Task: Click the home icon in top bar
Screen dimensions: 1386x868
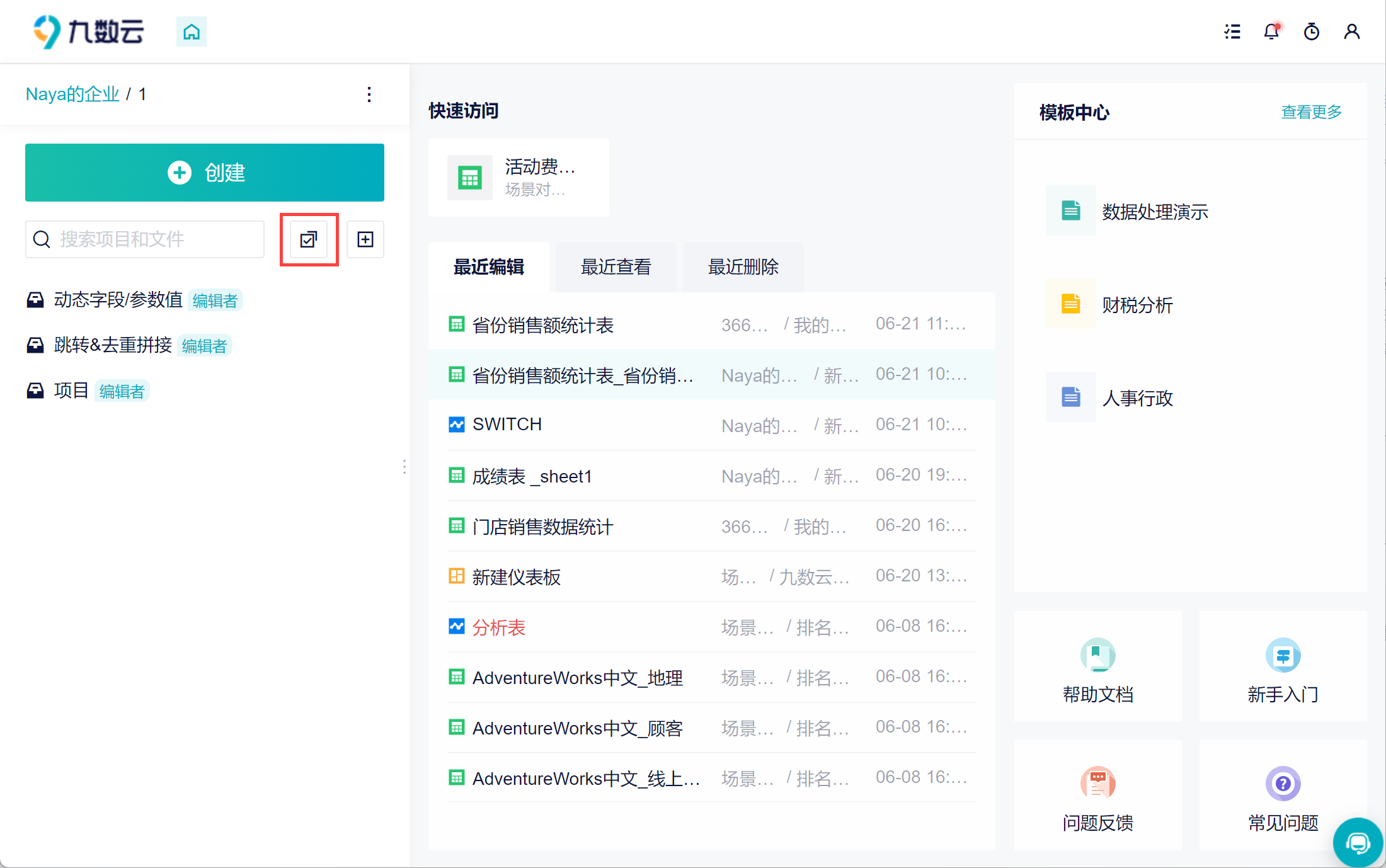Action: coord(191,31)
